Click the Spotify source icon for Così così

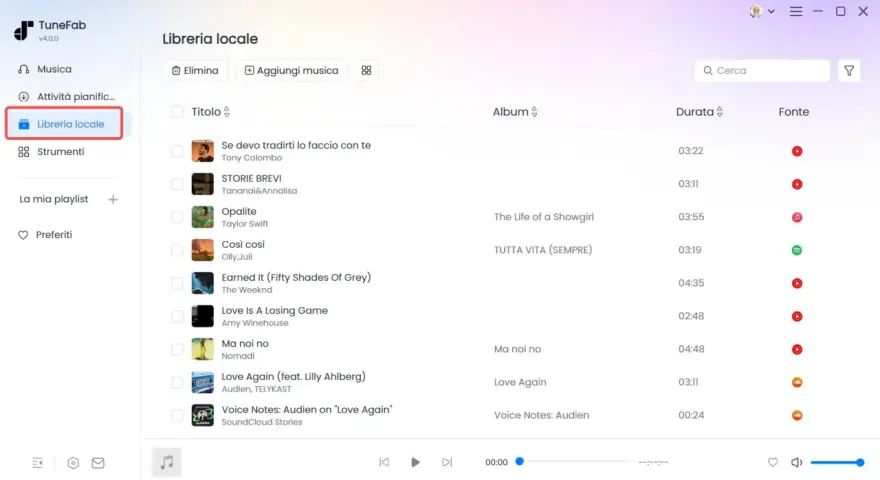[797, 250]
